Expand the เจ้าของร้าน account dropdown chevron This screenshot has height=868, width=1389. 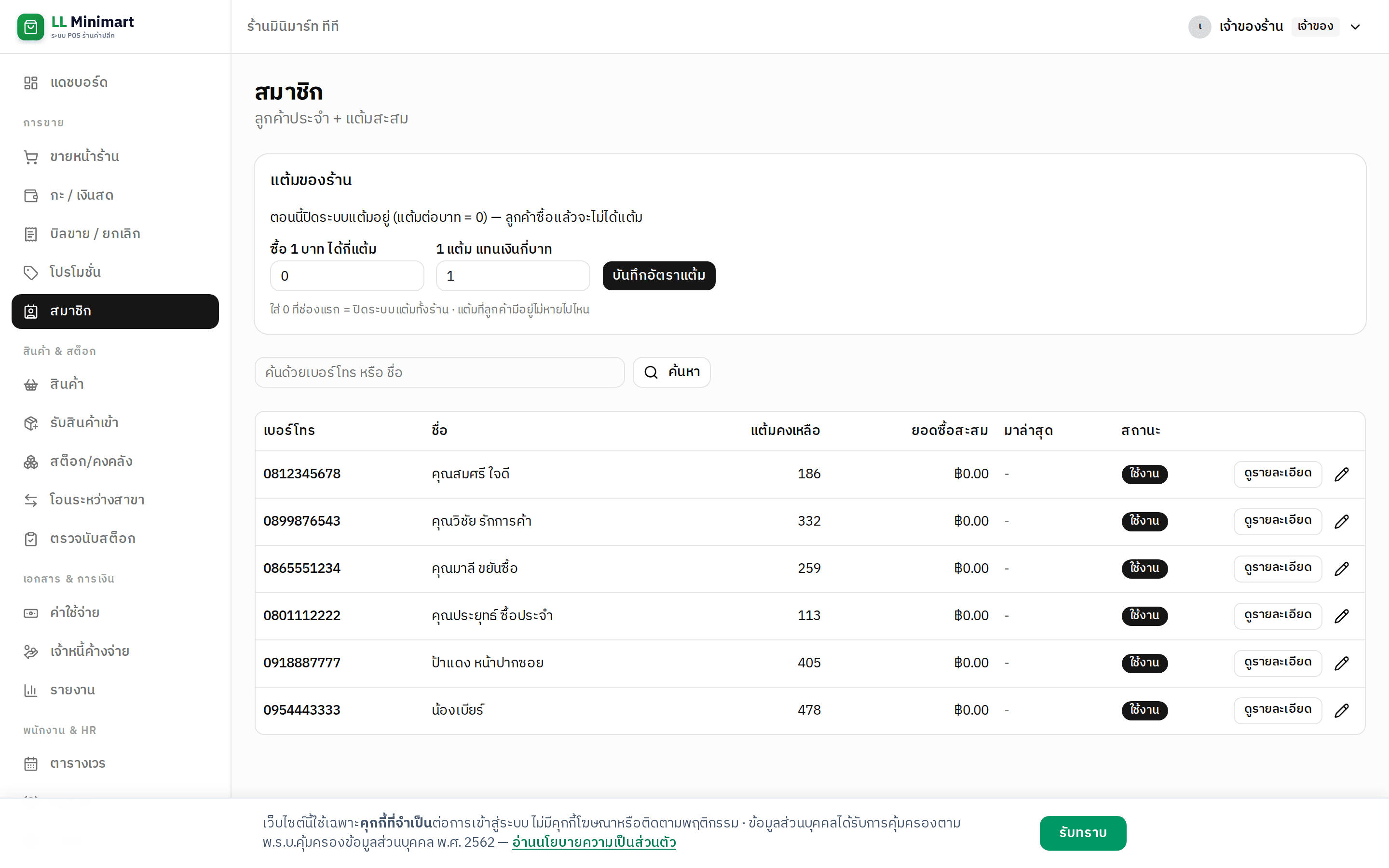1355,27
